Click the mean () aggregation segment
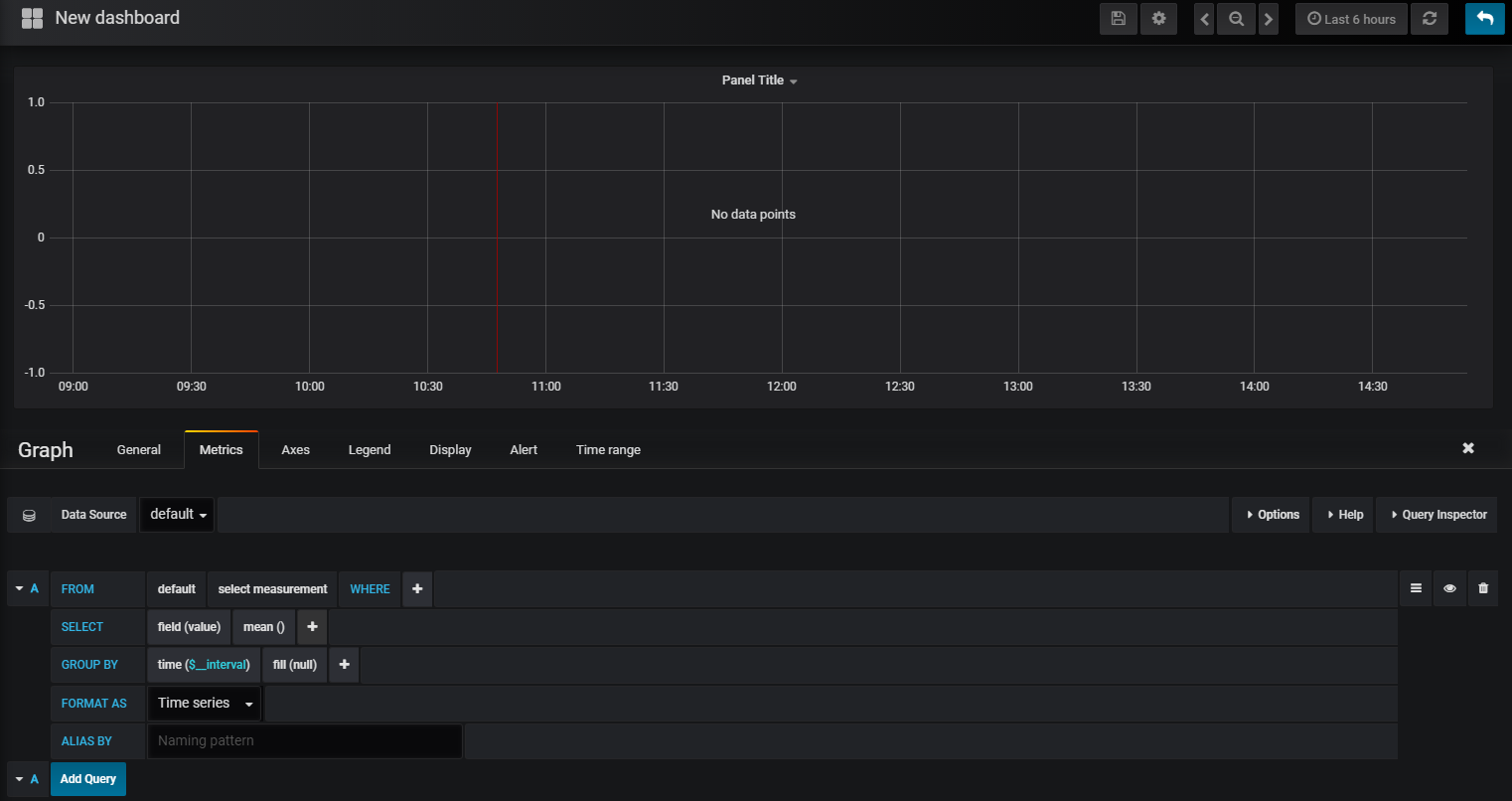This screenshot has height=801, width=1512. (x=264, y=627)
